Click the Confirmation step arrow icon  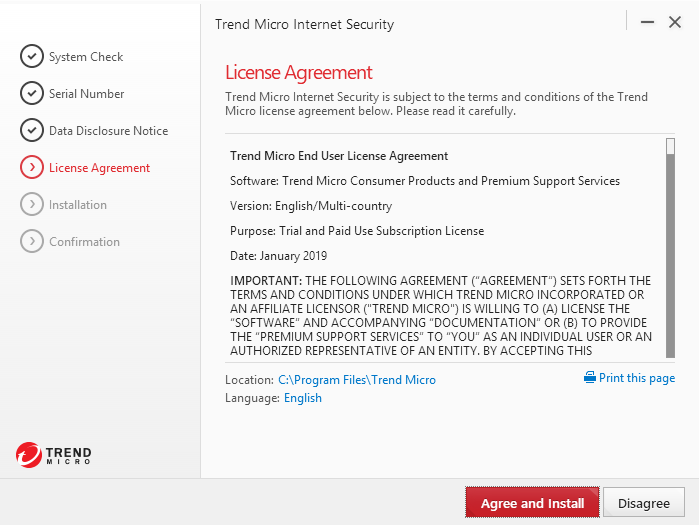point(32,241)
